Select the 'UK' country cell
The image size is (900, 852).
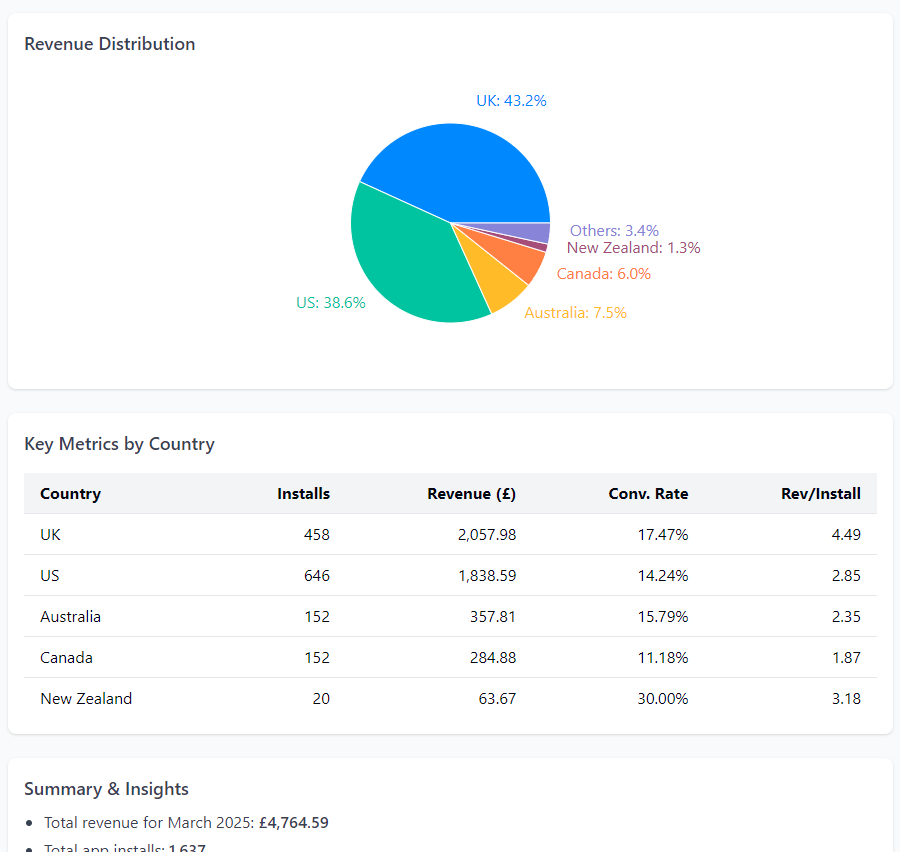51,535
